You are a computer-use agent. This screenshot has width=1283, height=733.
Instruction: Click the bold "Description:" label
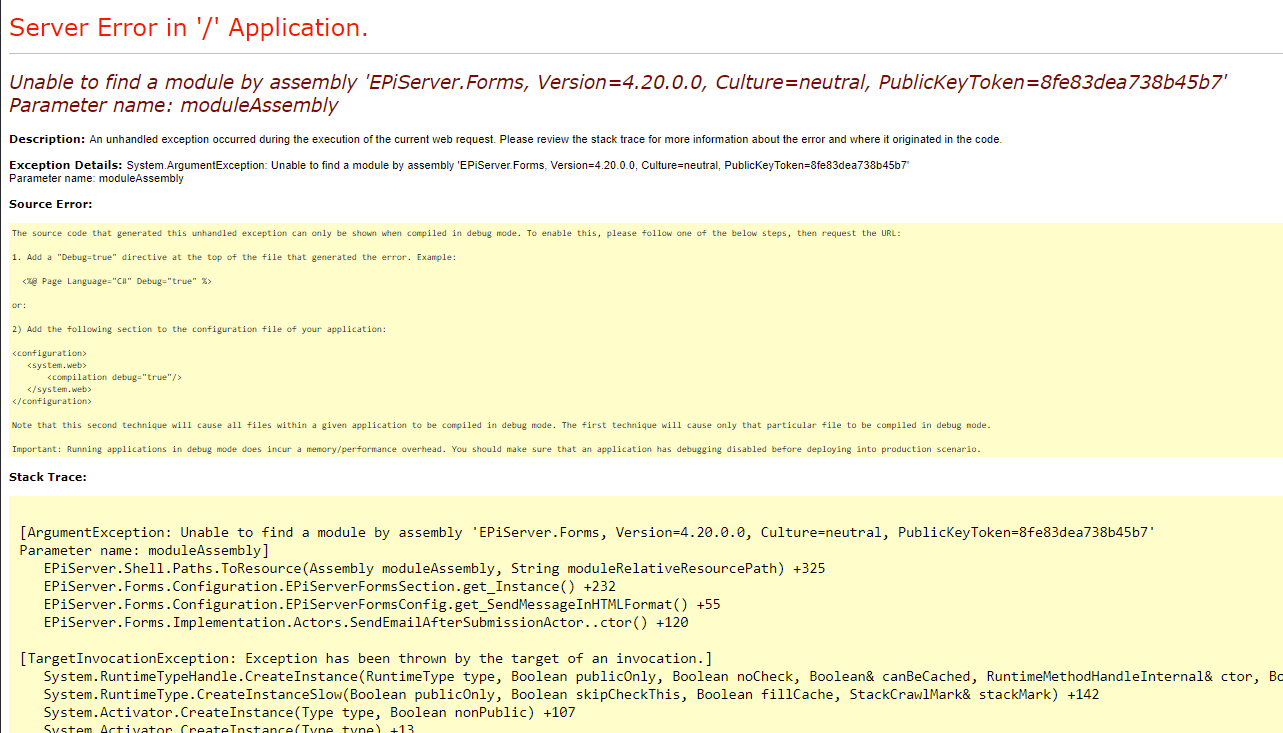click(x=47, y=139)
